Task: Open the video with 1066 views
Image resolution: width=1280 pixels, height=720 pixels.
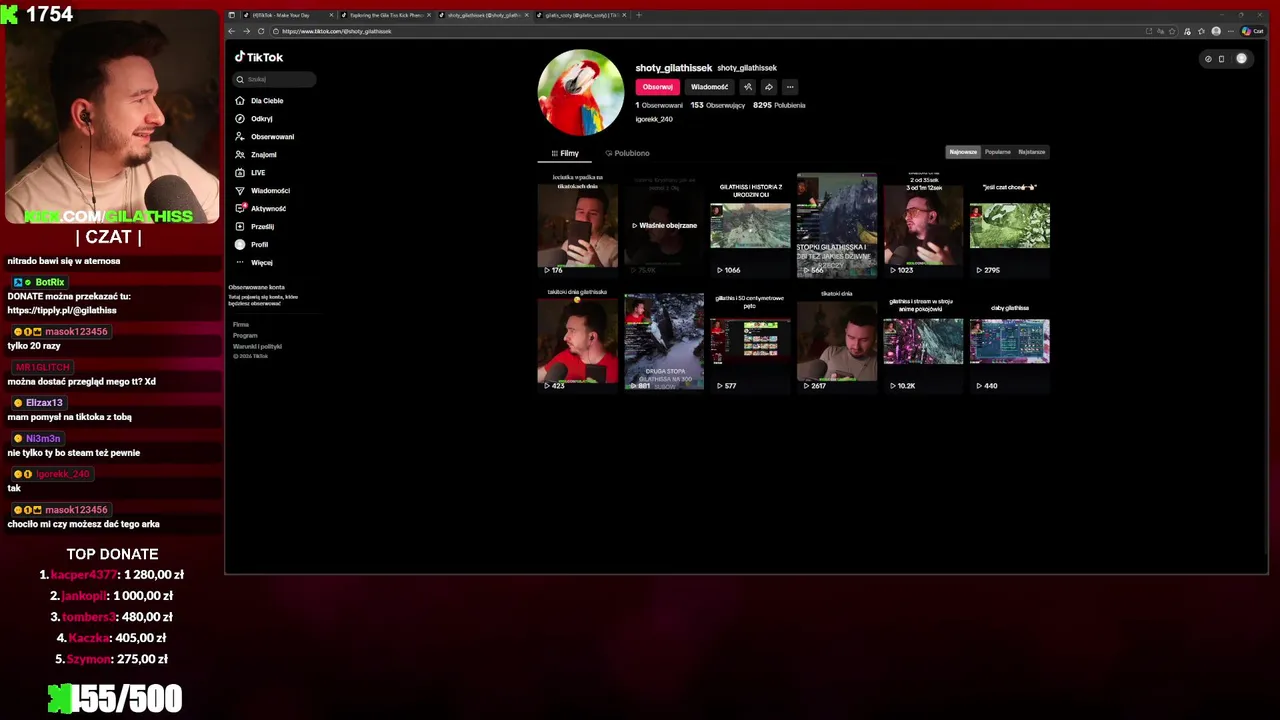Action: click(750, 225)
